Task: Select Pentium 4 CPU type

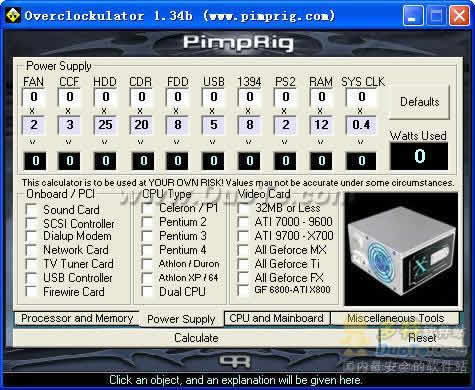Action: [x=147, y=250]
